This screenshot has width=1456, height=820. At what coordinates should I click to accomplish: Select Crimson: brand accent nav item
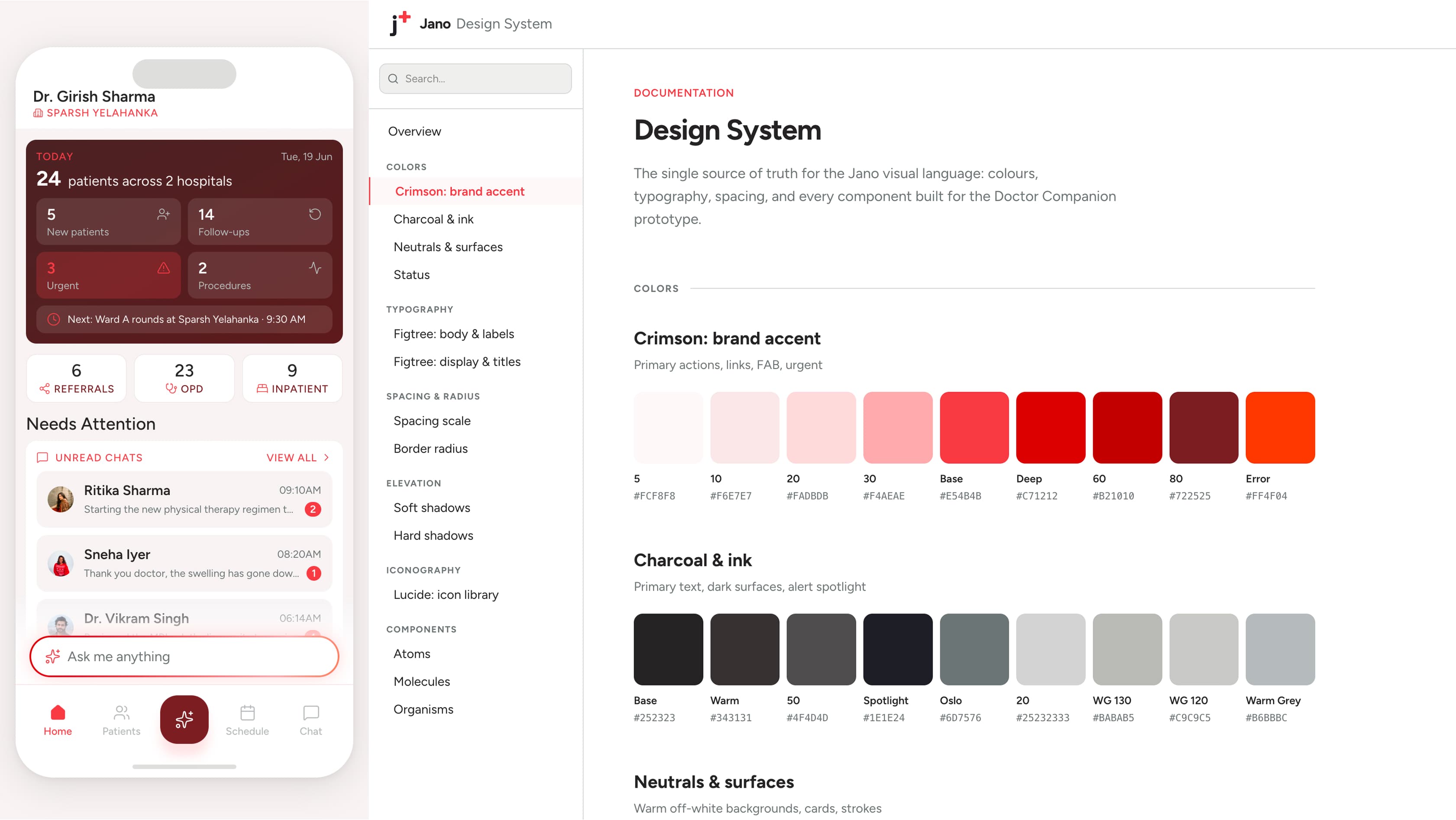point(476,191)
